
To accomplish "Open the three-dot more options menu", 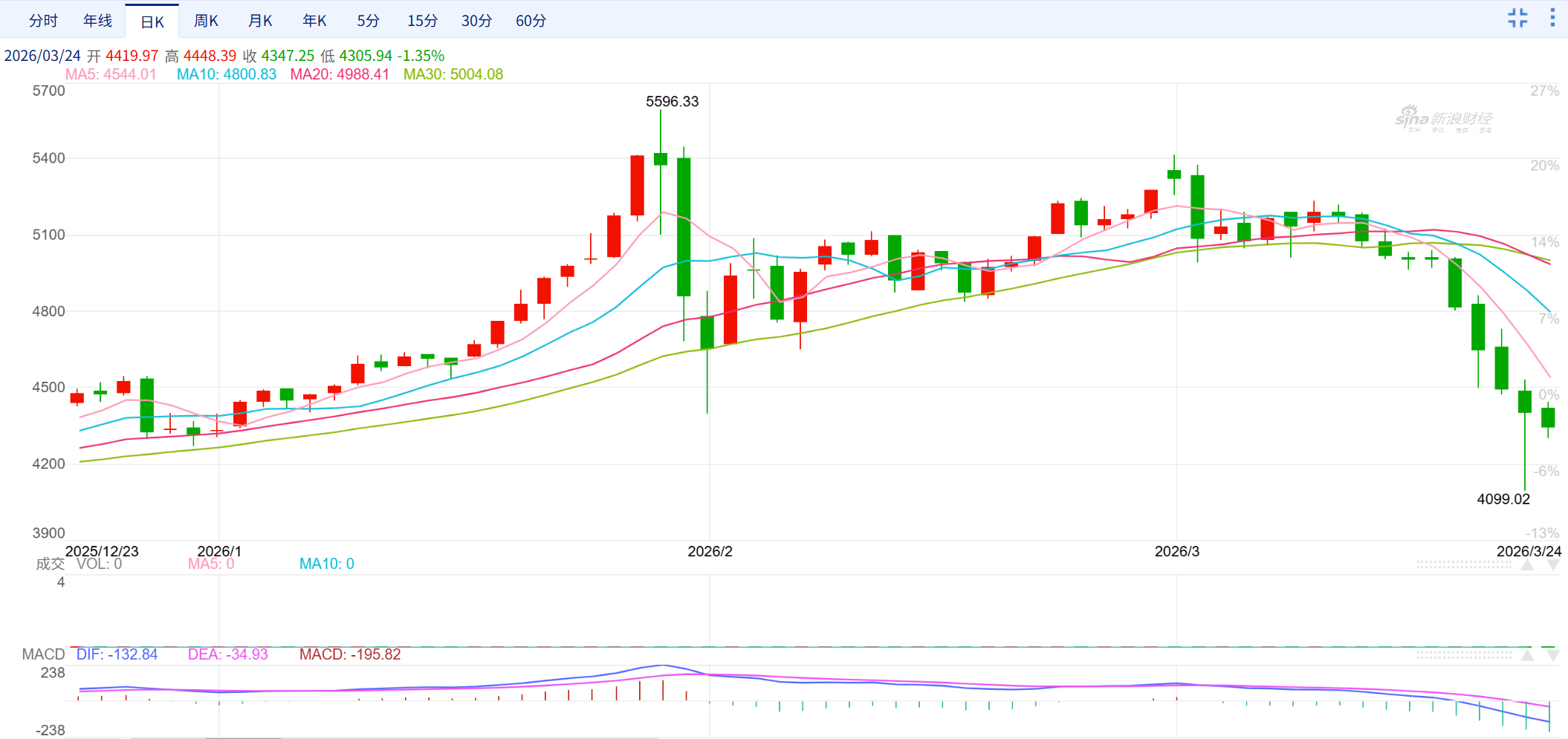I will click(1552, 19).
